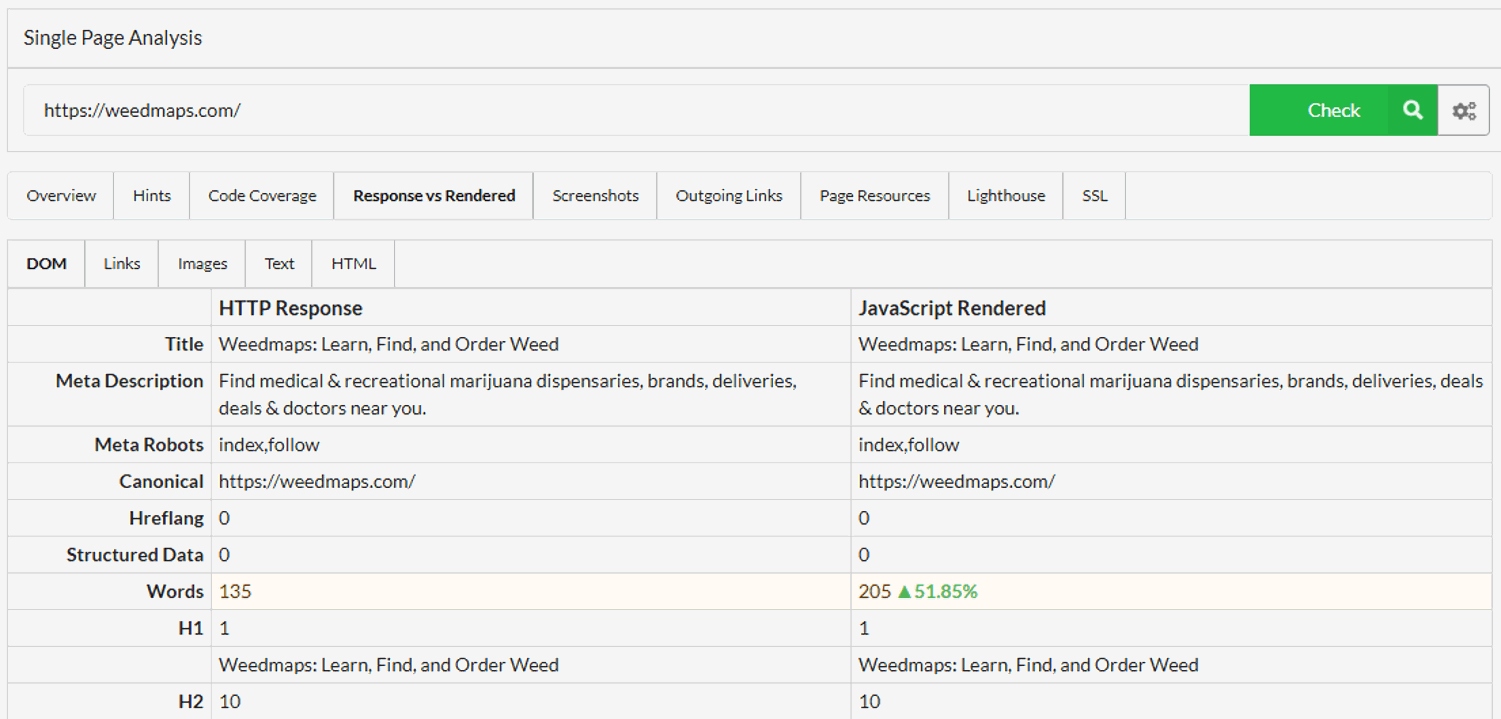Open the settings gears icon
Viewport: 1501px width, 719px height.
pos(1463,110)
